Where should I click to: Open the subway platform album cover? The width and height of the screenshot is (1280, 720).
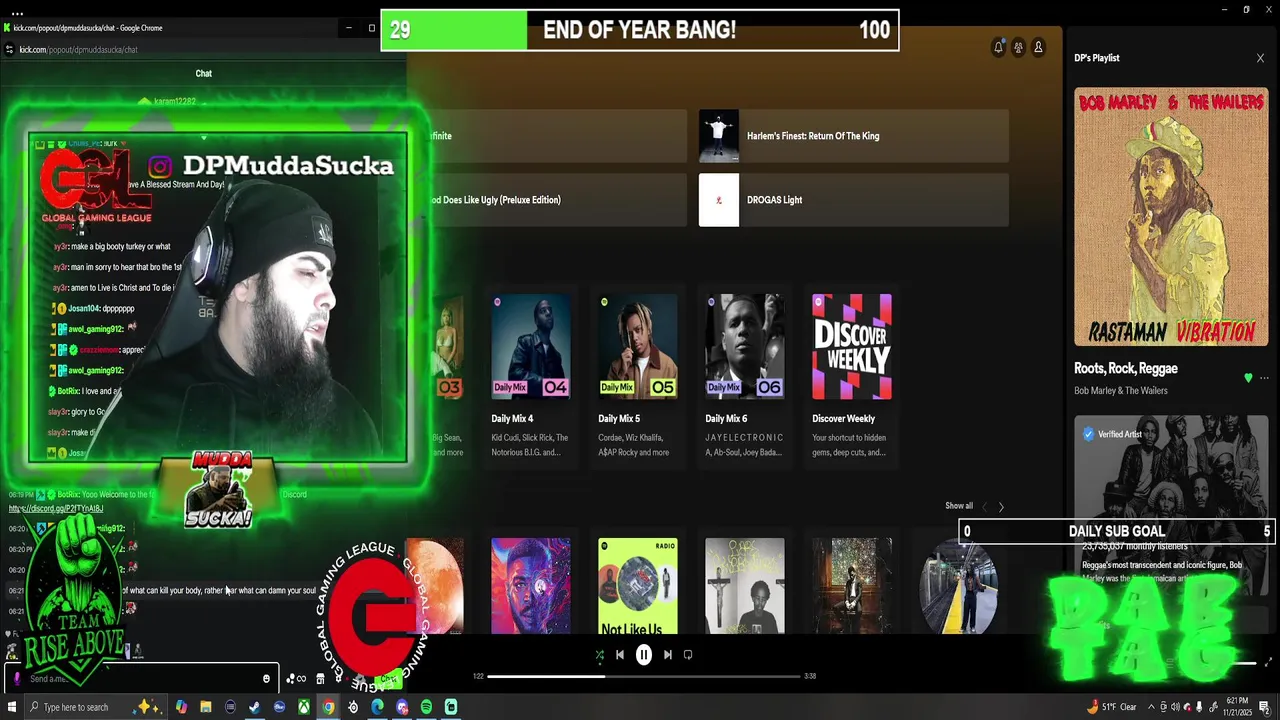[959, 586]
